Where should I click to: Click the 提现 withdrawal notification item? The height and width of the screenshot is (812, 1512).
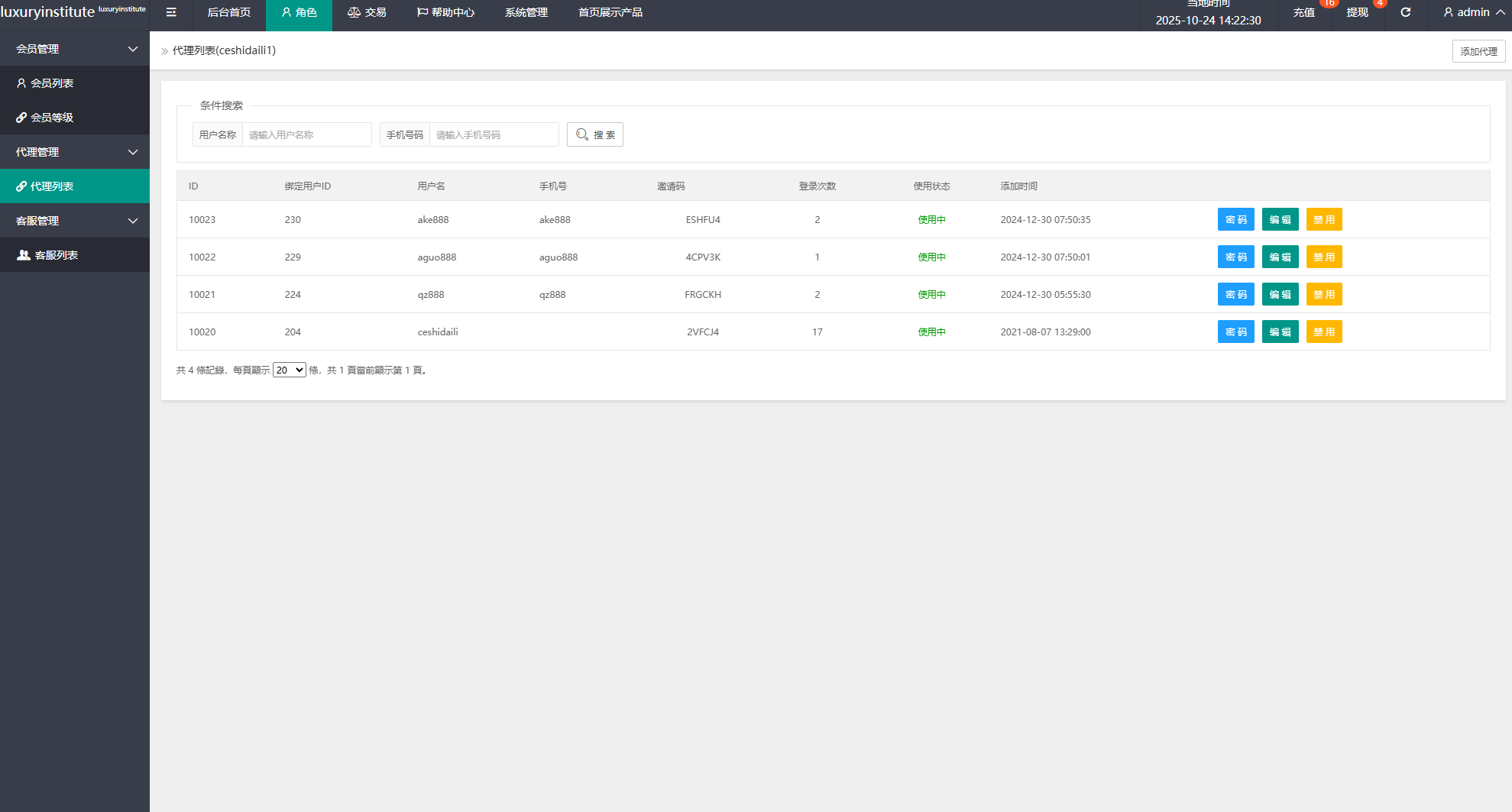tap(1357, 12)
